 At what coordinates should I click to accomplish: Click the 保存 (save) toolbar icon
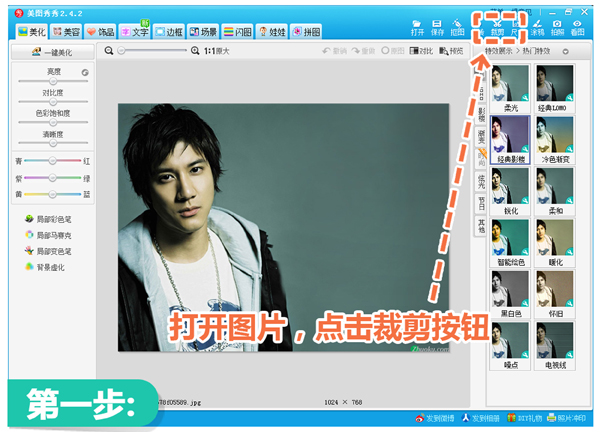tap(437, 25)
